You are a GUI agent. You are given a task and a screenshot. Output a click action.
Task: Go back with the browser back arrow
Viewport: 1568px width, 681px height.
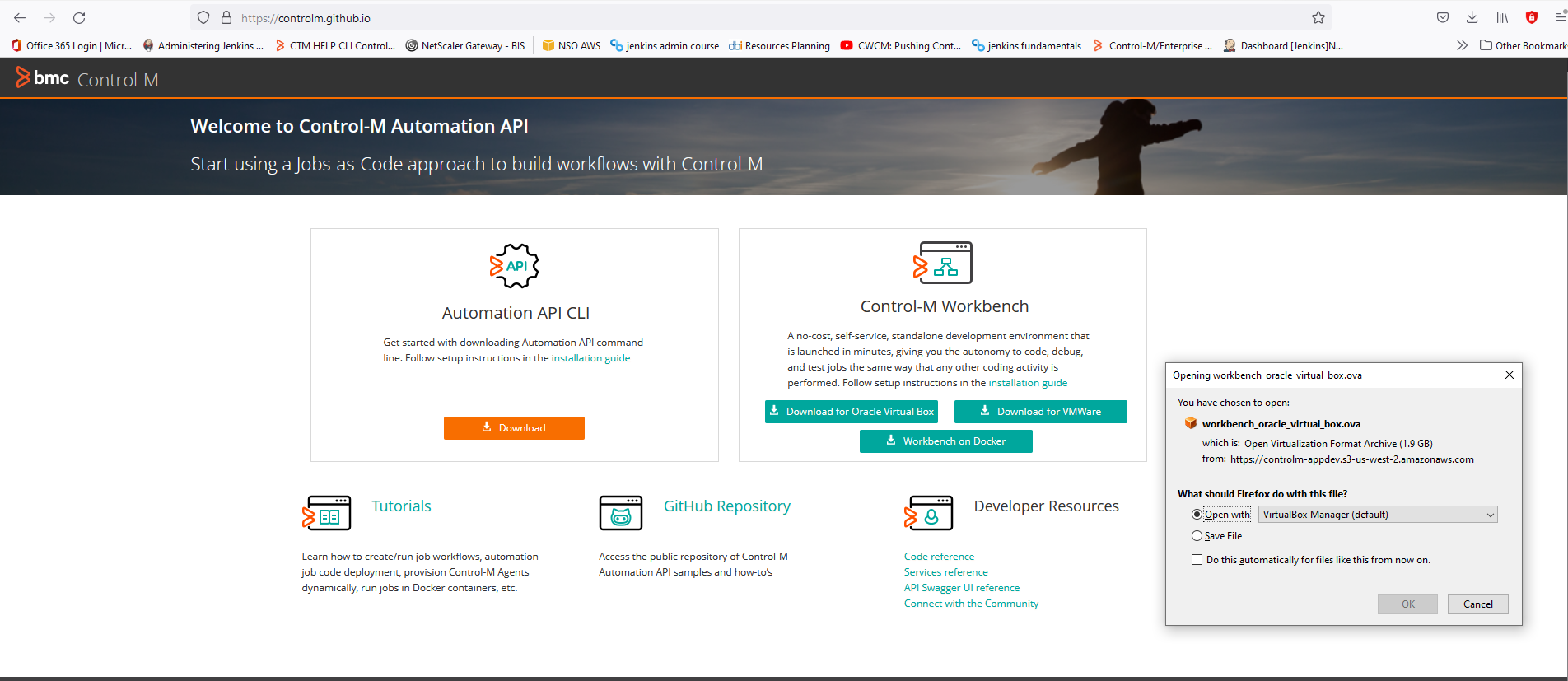click(20, 17)
